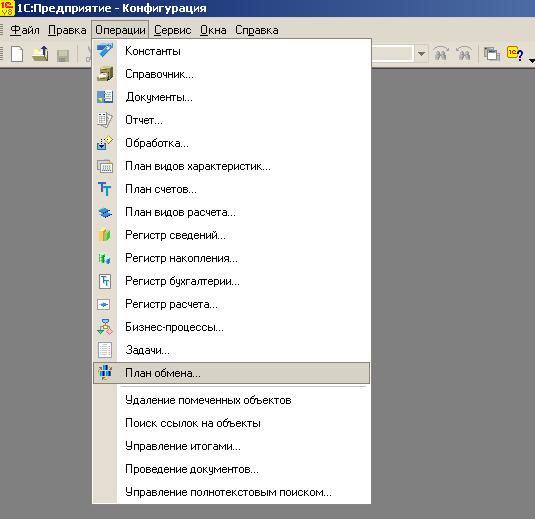Screen dimensions: 535x519
Task: Expand the toolbar search combo dropdown arrow
Action: pyautogui.click(x=421, y=54)
